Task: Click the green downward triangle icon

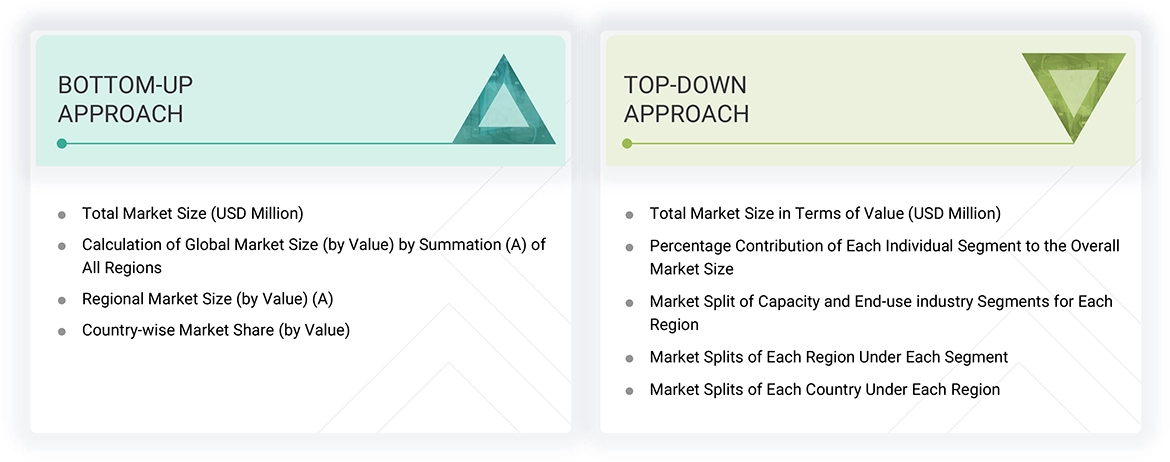Action: [1073, 92]
